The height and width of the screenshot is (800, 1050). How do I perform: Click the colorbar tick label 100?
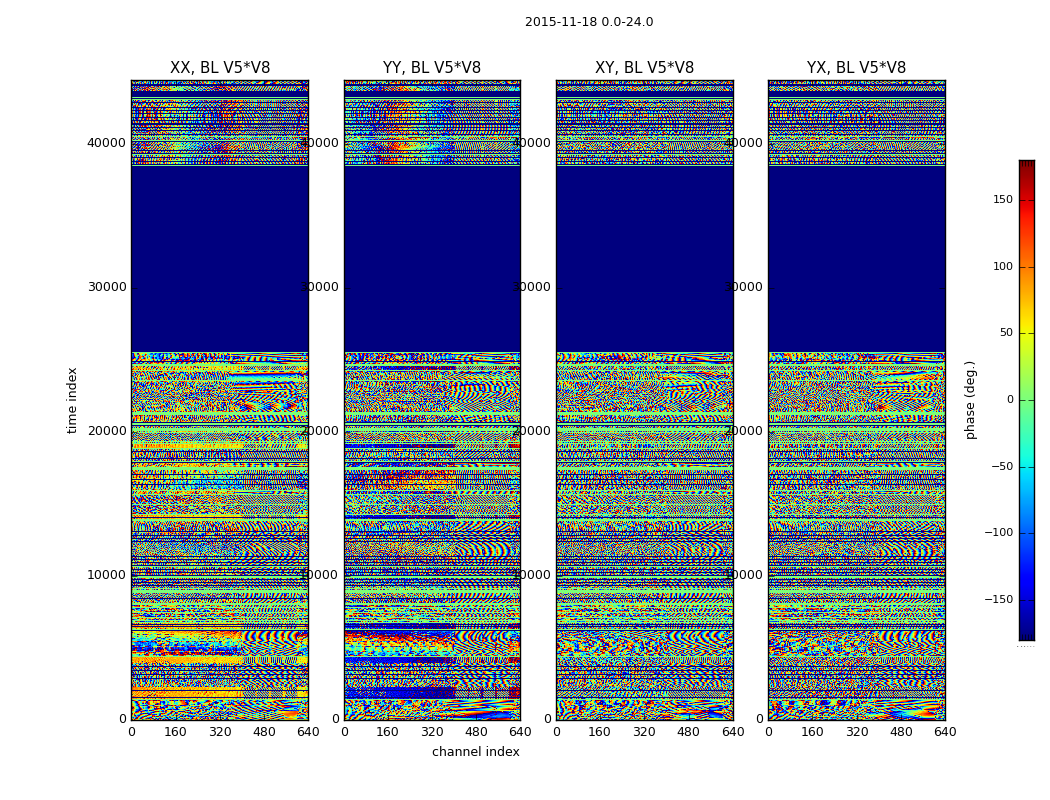[x=1003, y=266]
